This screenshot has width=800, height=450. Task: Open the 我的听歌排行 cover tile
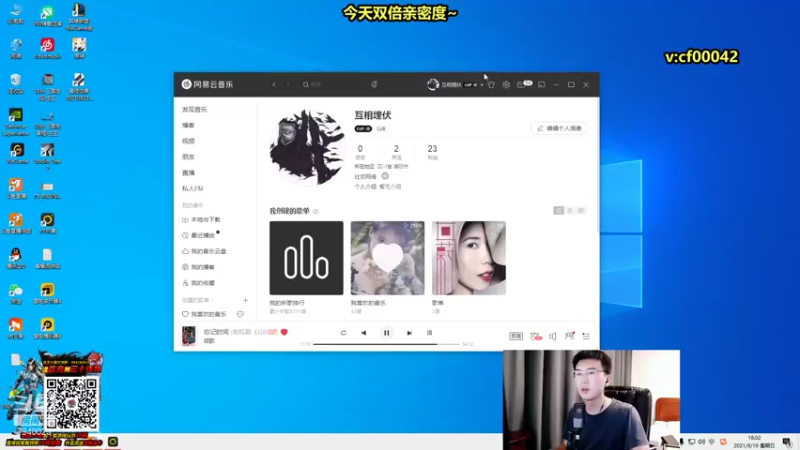click(306, 258)
